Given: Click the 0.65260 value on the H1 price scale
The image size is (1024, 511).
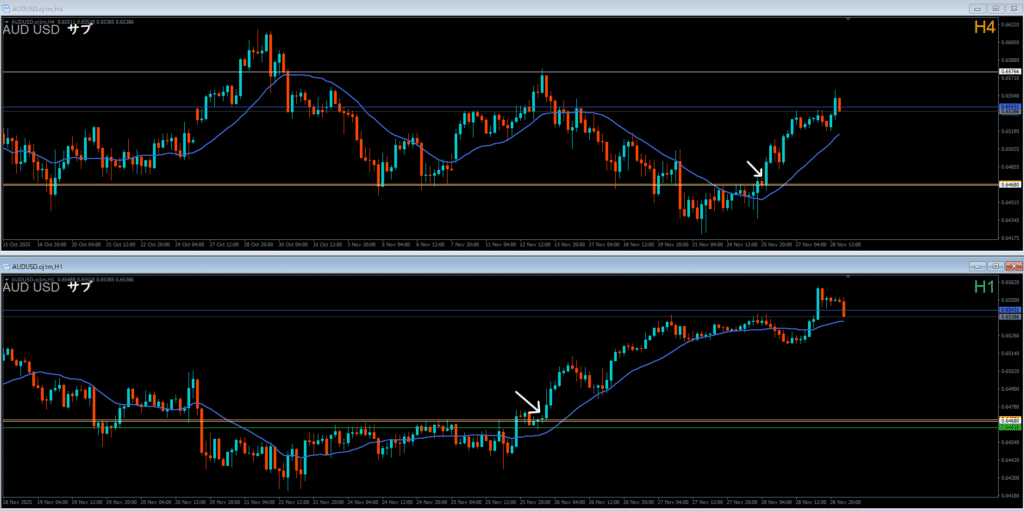Looking at the screenshot, I should (x=1010, y=336).
